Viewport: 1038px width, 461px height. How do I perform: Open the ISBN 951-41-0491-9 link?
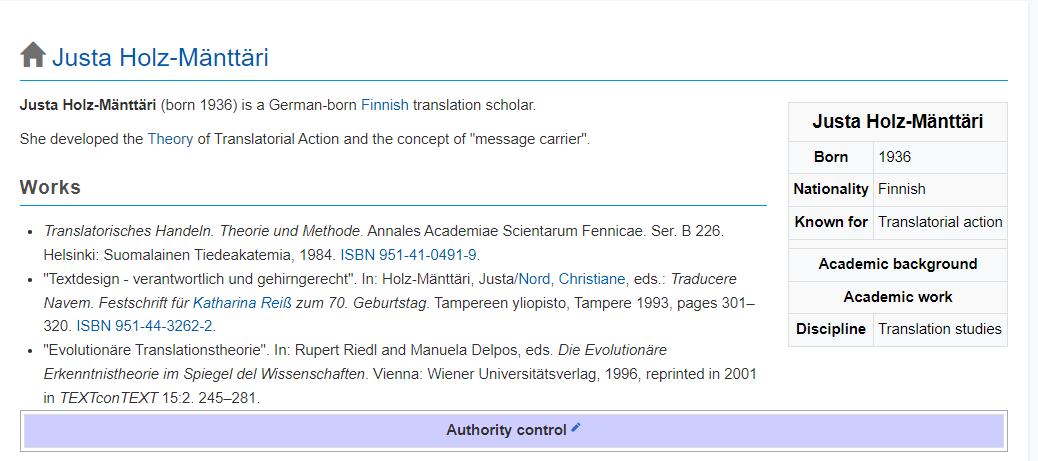408,254
